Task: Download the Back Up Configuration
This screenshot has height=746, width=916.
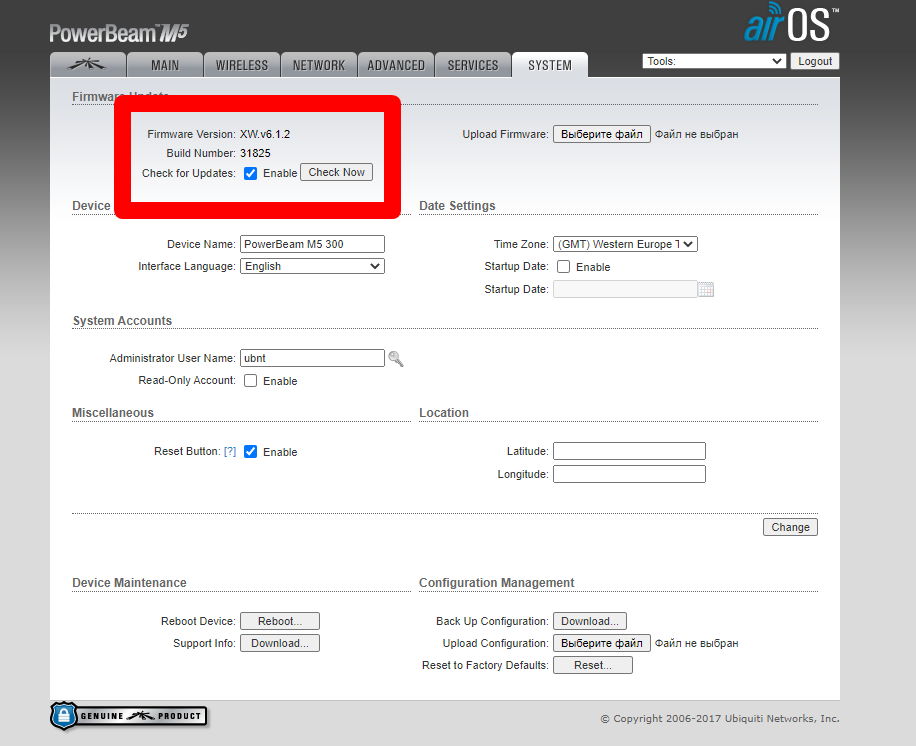Action: (590, 621)
